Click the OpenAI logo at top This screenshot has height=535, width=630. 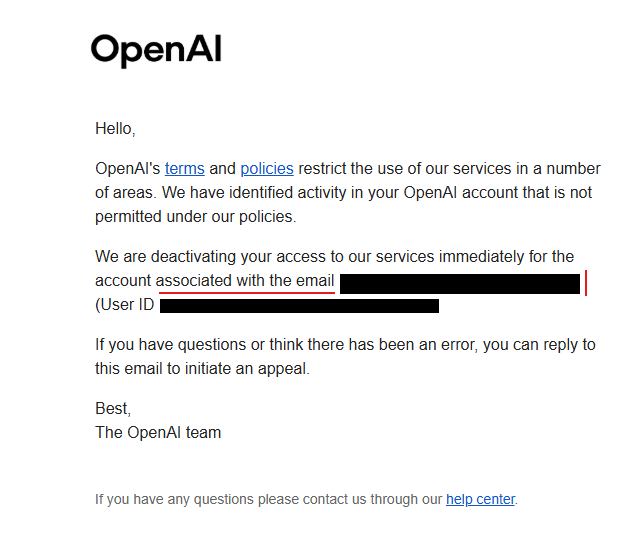point(156,51)
